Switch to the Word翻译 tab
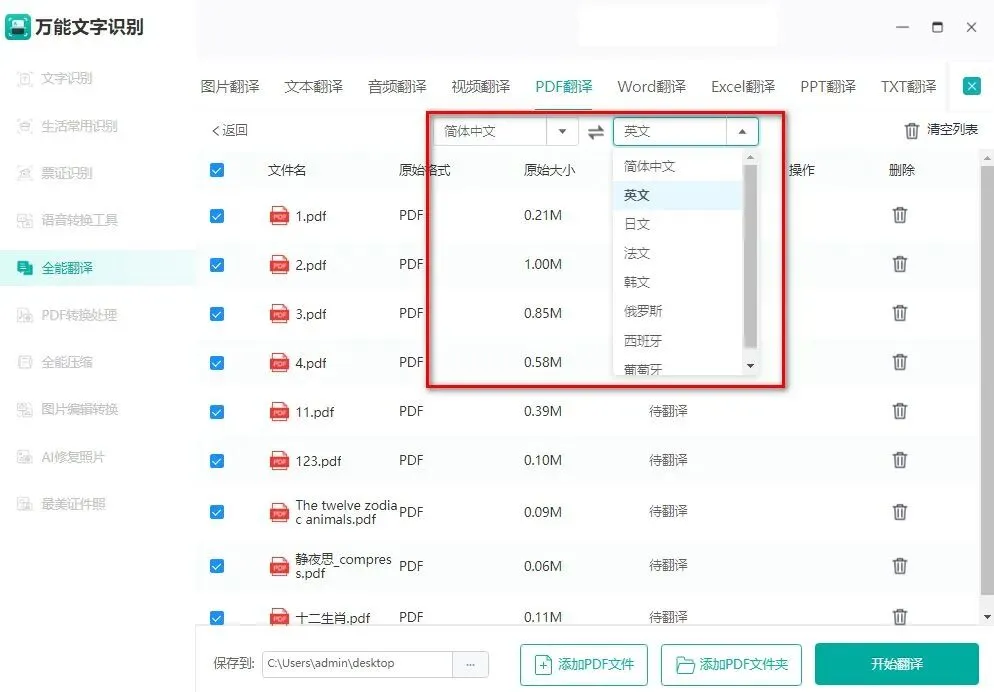Viewport: 994px width, 692px height. point(652,86)
